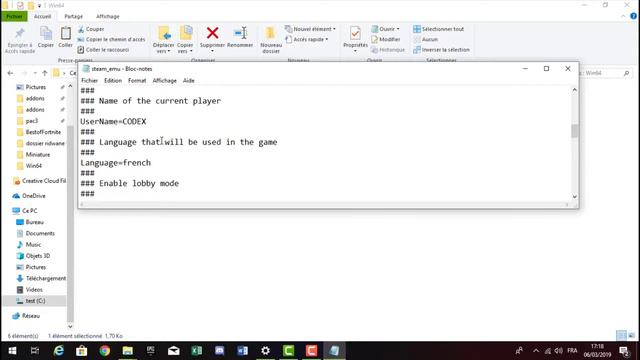Open Creative Cloud Files in sidebar
Screen dimensions: 640x360
pos(39,181)
